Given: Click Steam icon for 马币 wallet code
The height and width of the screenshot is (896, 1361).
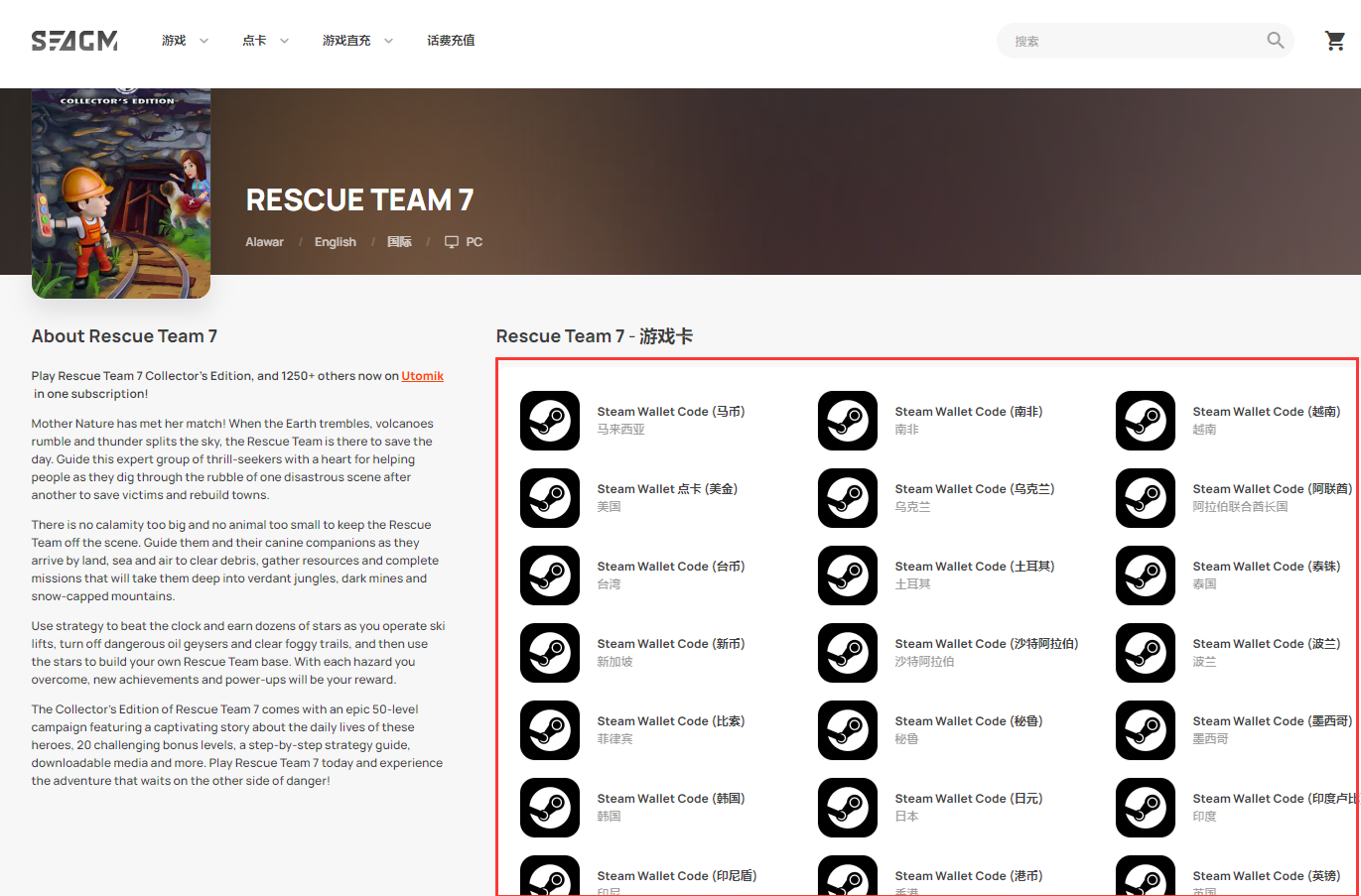Looking at the screenshot, I should pos(550,421).
